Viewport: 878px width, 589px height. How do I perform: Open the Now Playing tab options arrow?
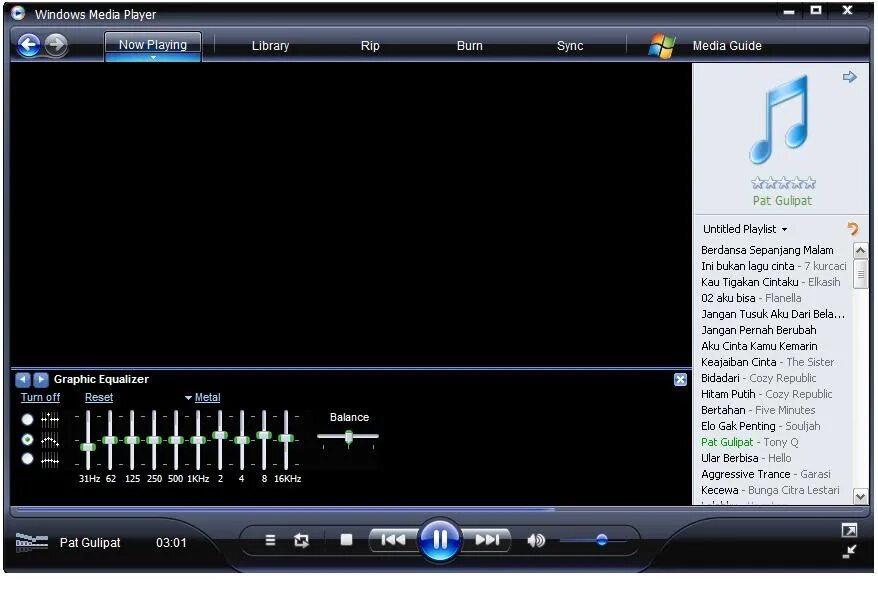[x=153, y=57]
